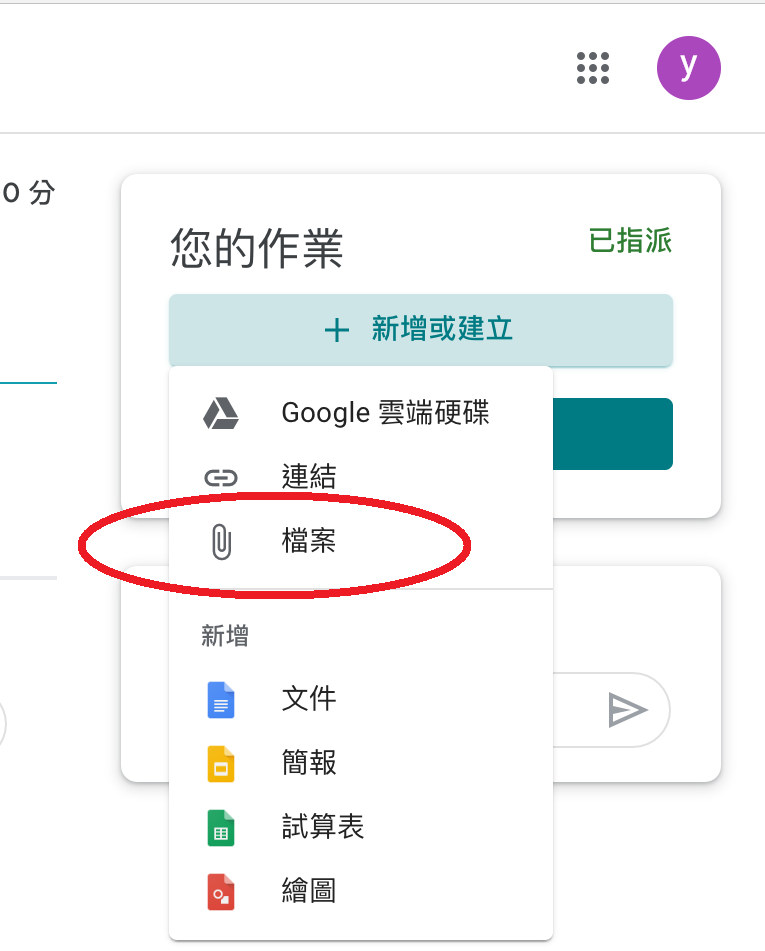Open the purple 'y' account avatar
Viewport: 765px width, 951px height.
(689, 67)
